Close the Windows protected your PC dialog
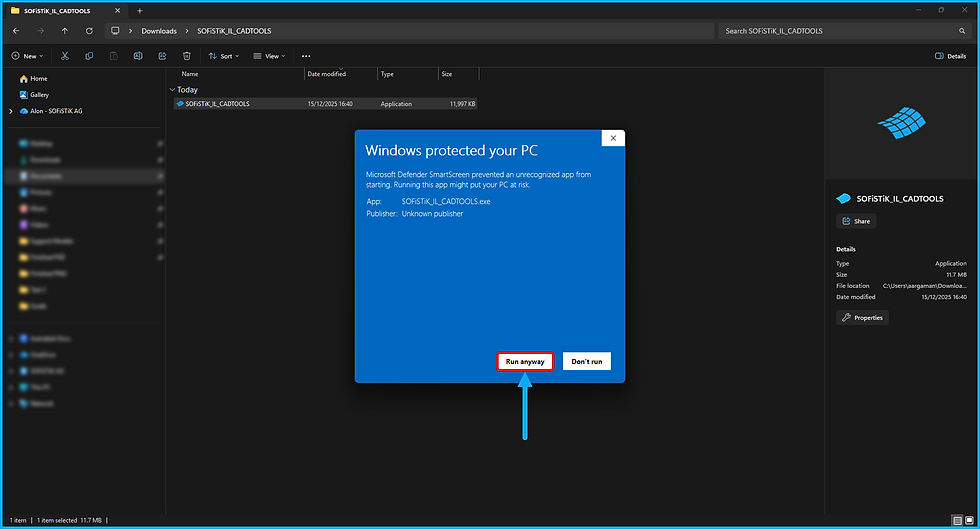Image resolution: width=980 pixels, height=529 pixels. (613, 138)
